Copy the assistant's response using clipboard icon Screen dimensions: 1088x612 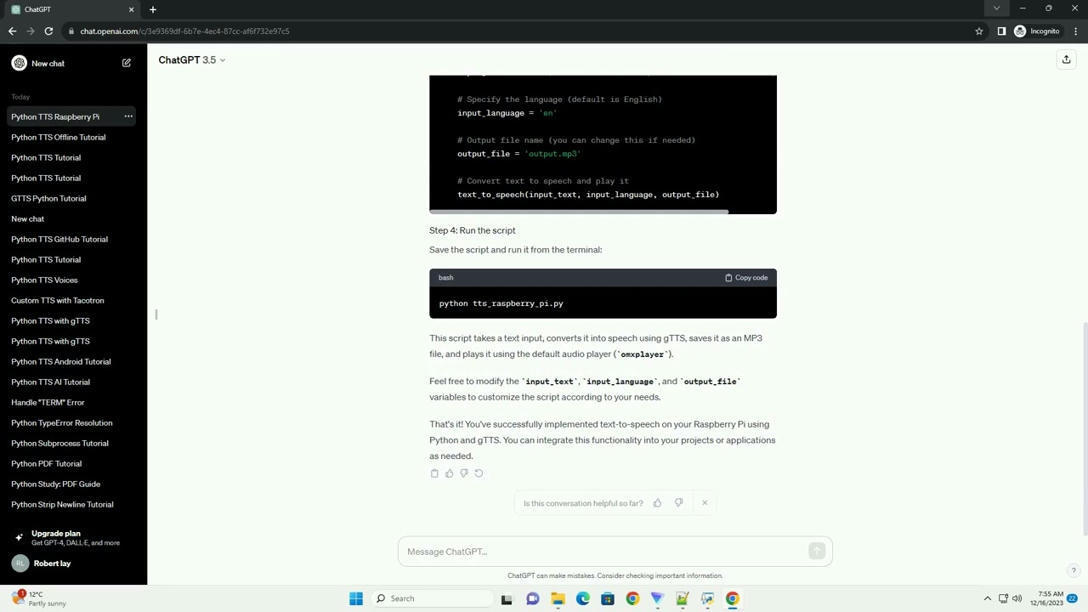pyautogui.click(x=435, y=473)
